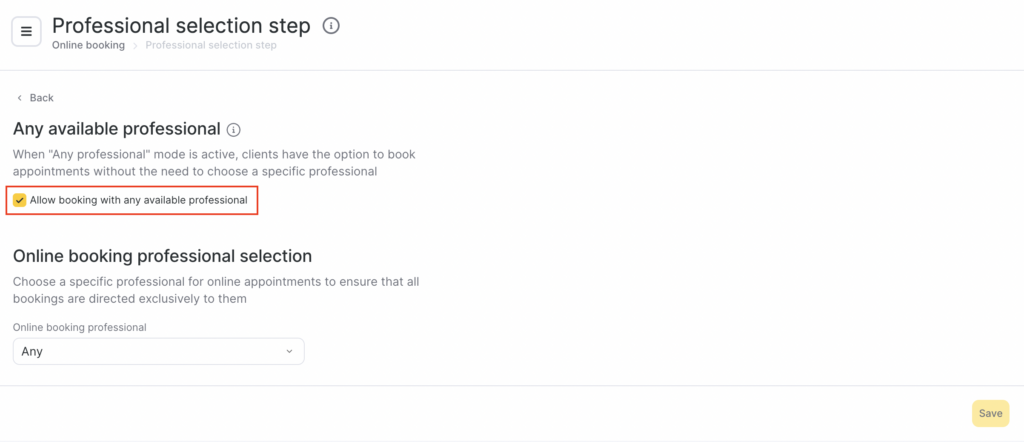The width and height of the screenshot is (1024, 442).
Task: Click the breadcrumb separator arrow
Action: point(136,45)
